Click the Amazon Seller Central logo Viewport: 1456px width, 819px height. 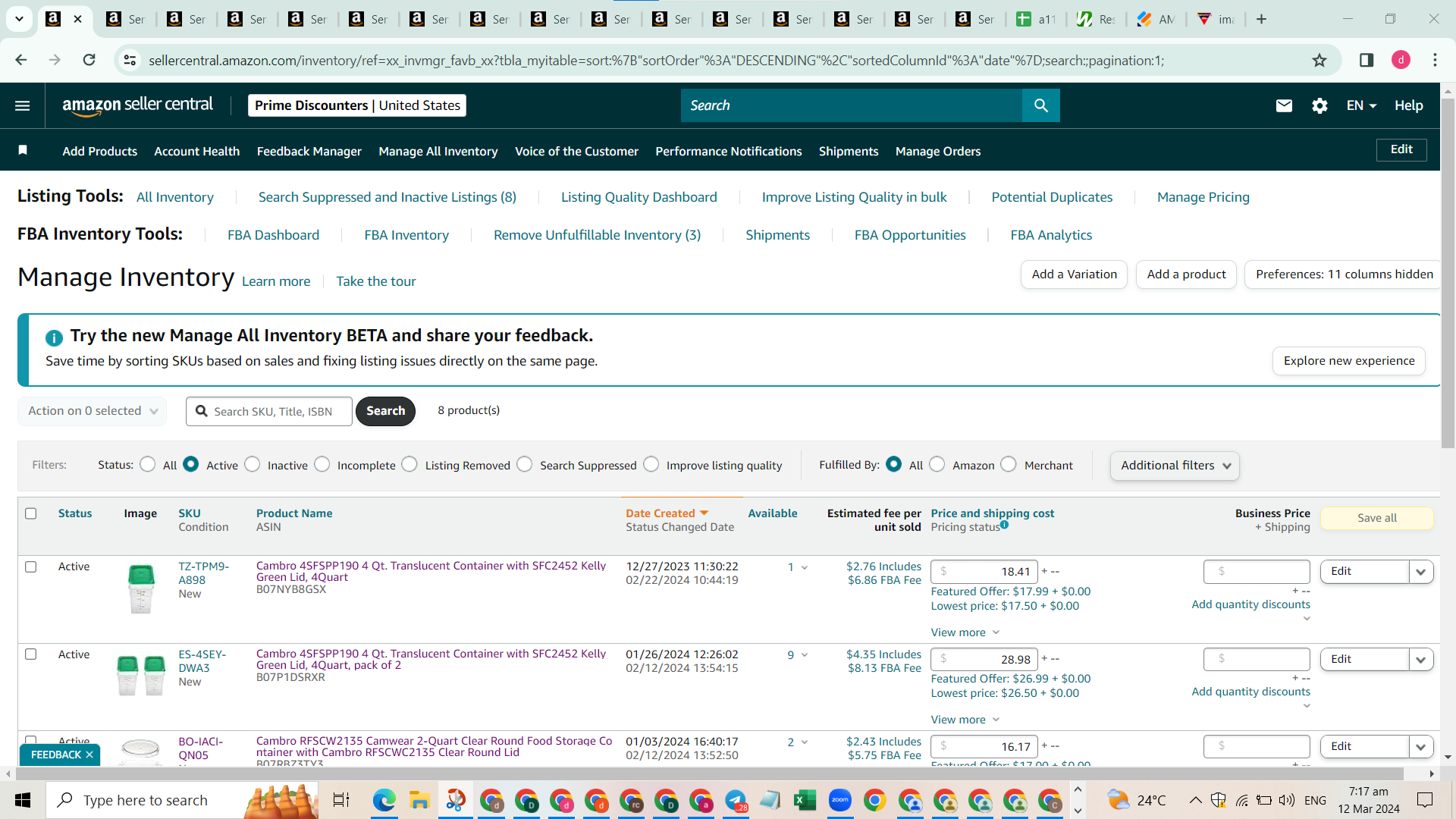[x=137, y=105]
